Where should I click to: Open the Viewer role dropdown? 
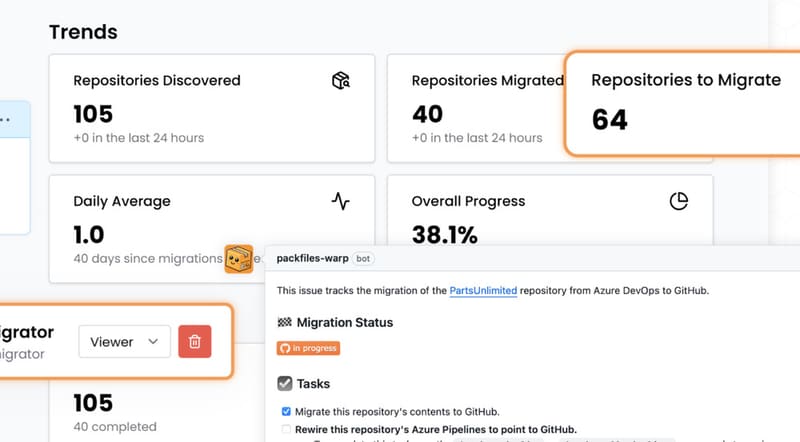(x=124, y=342)
